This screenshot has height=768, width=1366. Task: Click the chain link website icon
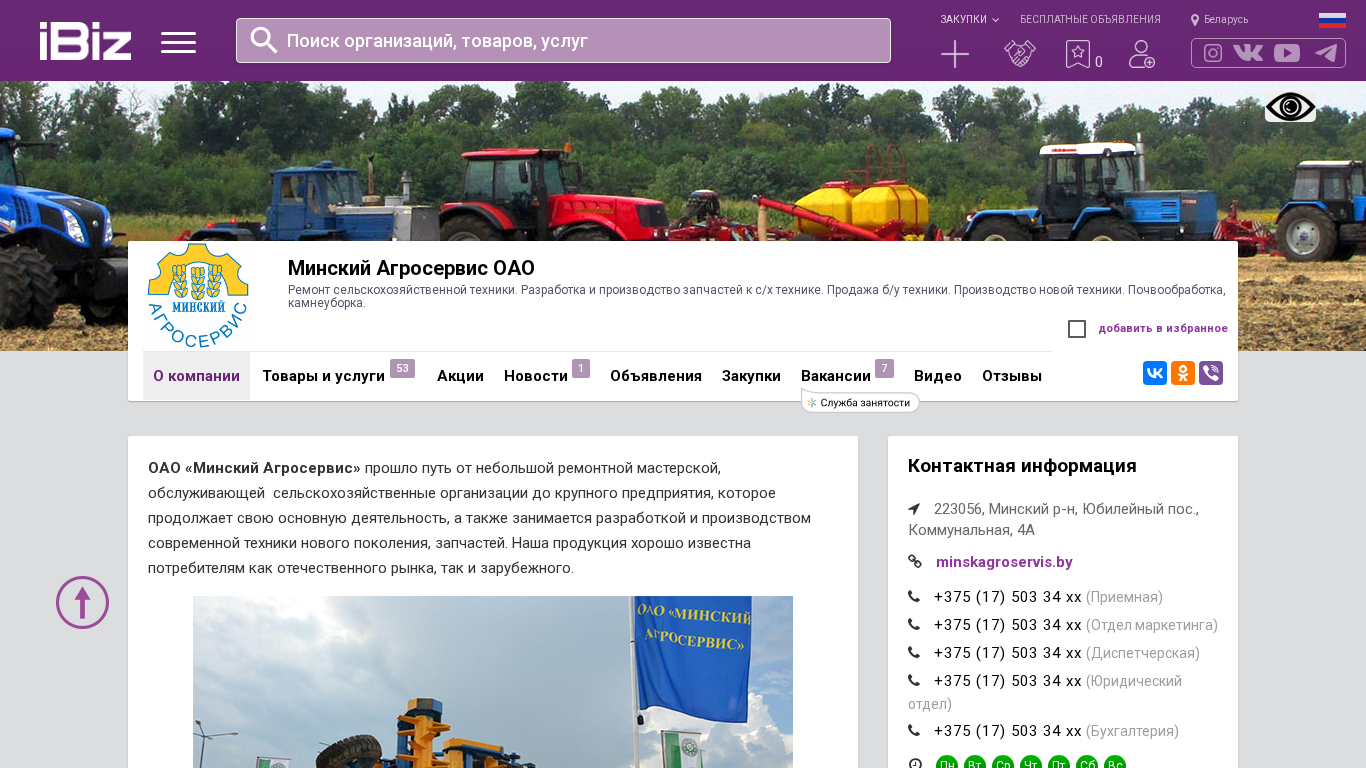pyautogui.click(x=915, y=562)
